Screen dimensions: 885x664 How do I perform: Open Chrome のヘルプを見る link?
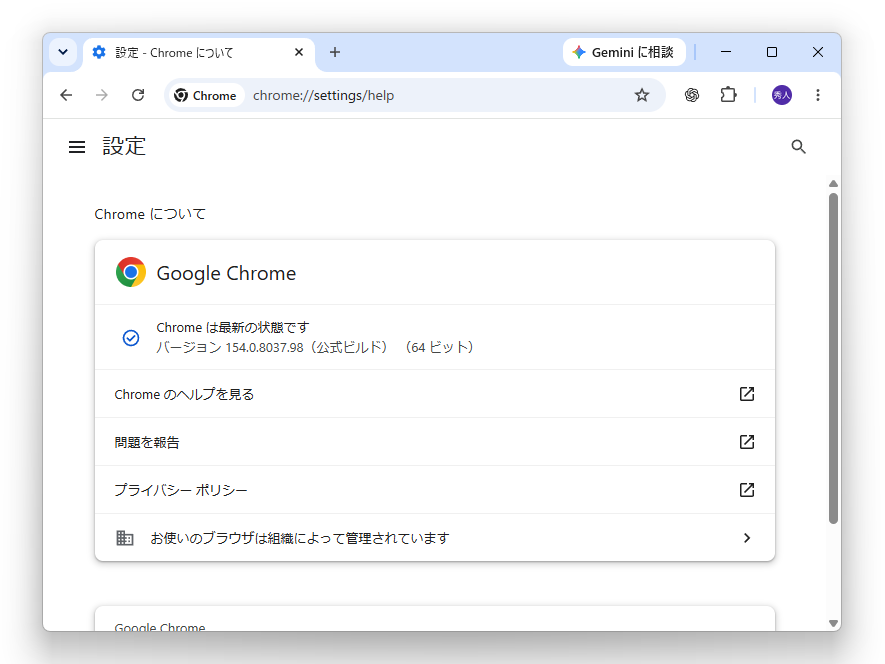(435, 394)
